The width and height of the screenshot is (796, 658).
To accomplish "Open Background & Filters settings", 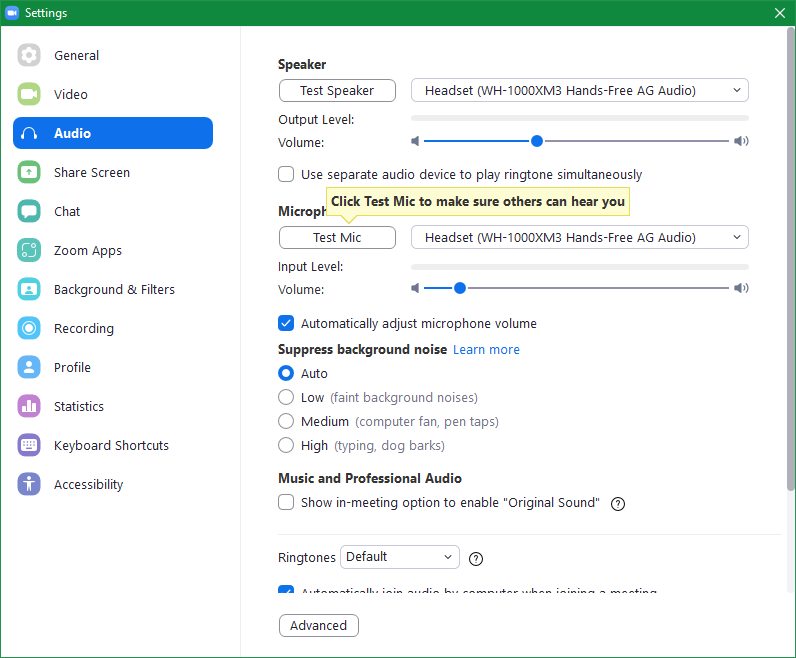I will point(113,289).
